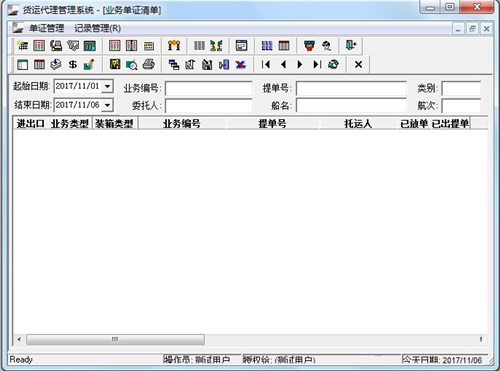500x371 pixels.
Task: Open 结束日期 date dropdown
Action: [x=107, y=105]
